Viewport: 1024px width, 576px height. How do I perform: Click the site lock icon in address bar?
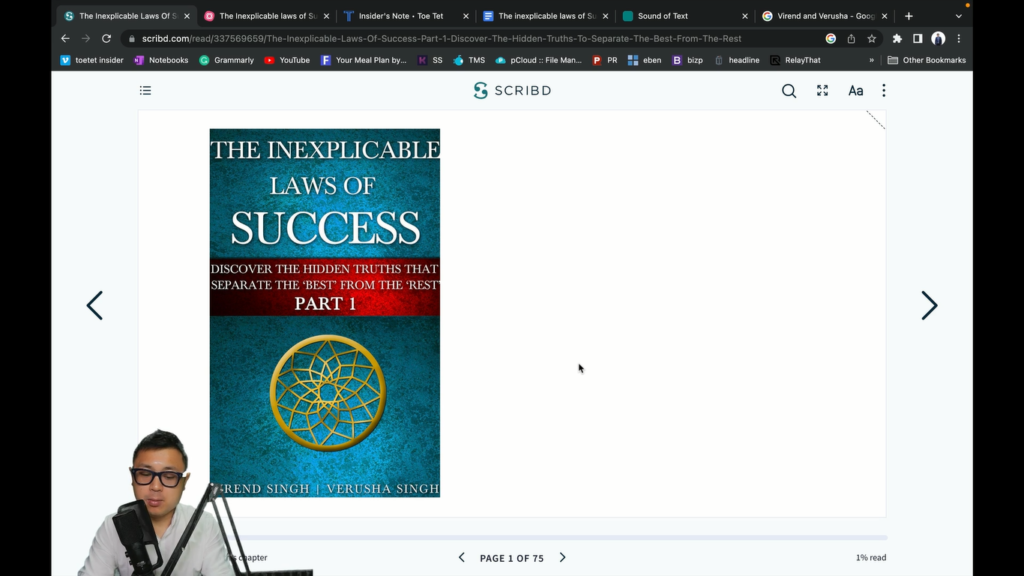click(x=132, y=39)
